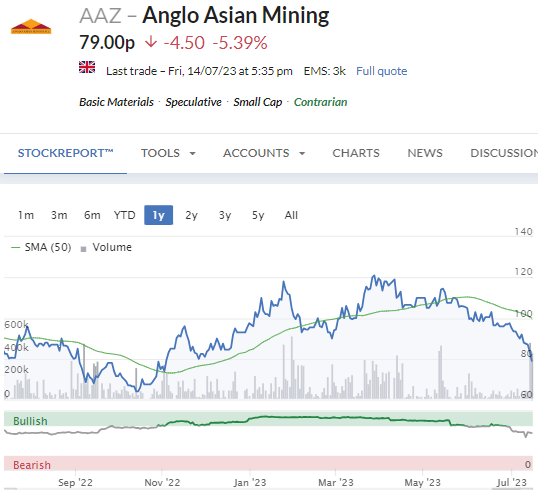Toggle the Volume legend series
Image resolution: width=538 pixels, height=490 pixels.
106,247
